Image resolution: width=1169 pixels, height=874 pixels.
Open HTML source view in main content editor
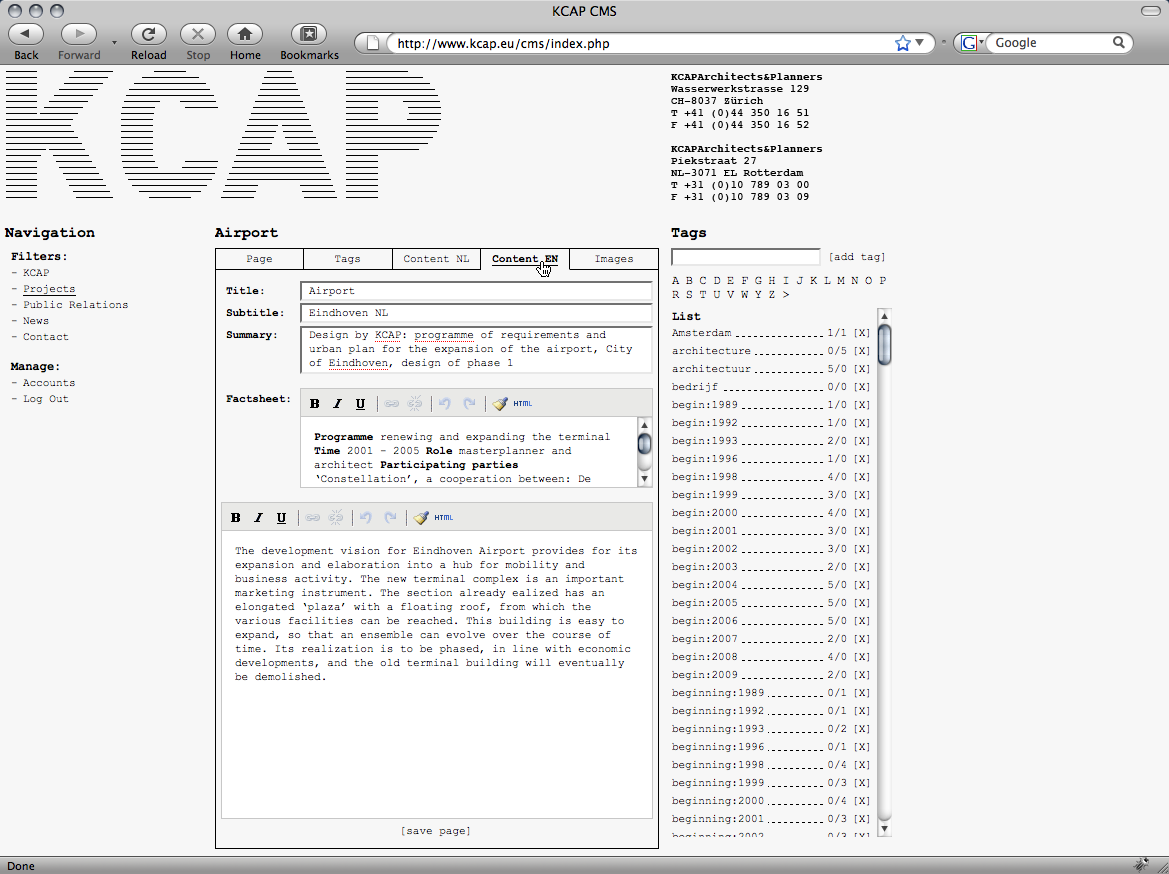(444, 518)
